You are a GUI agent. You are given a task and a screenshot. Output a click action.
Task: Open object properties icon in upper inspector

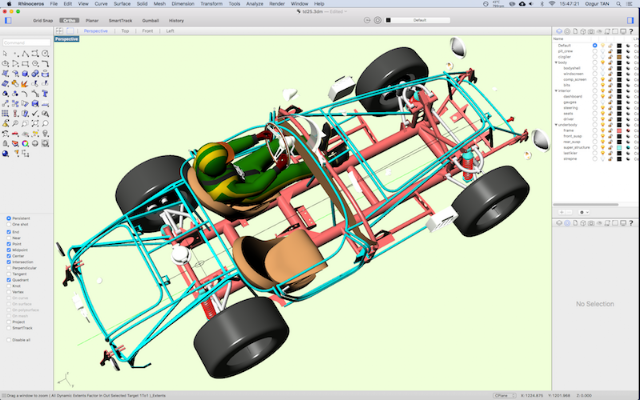point(567,31)
